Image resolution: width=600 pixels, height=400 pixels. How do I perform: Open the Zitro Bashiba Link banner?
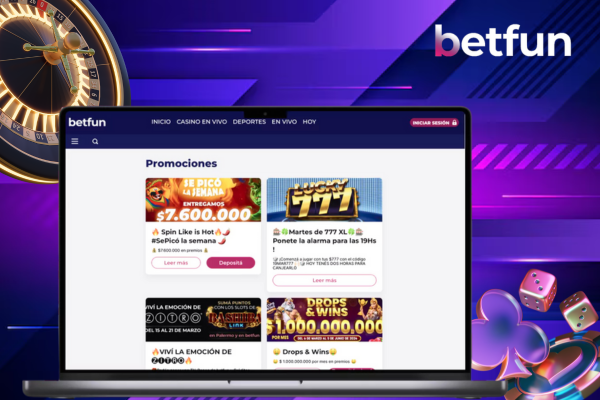[203, 320]
